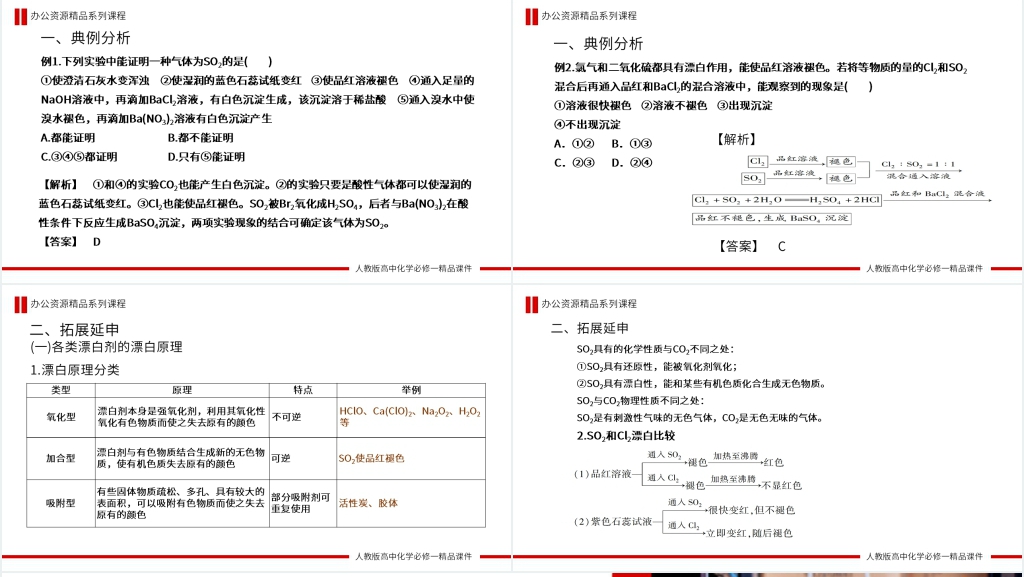Screen dimensions: 1024x577
Task: Click the example cell listing HClO、Ca(ClO)₂
Action: coord(411,417)
